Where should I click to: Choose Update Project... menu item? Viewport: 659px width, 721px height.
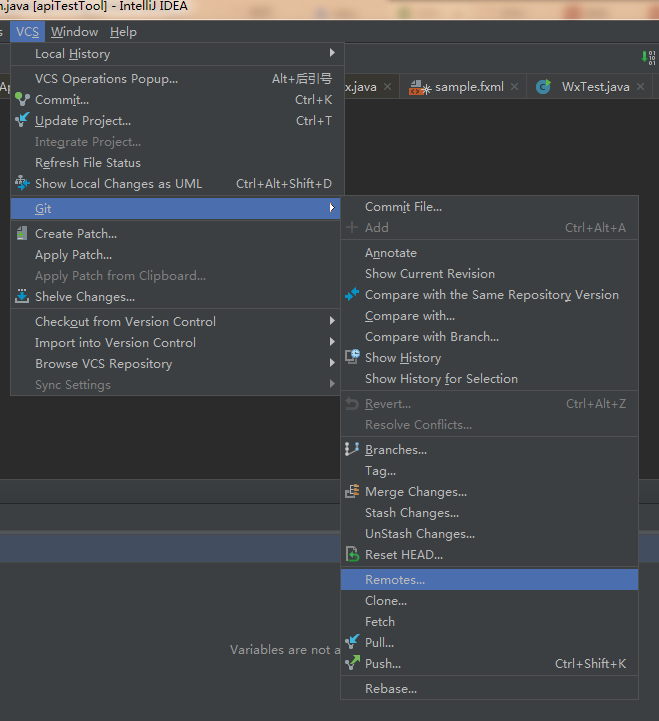click(178, 120)
